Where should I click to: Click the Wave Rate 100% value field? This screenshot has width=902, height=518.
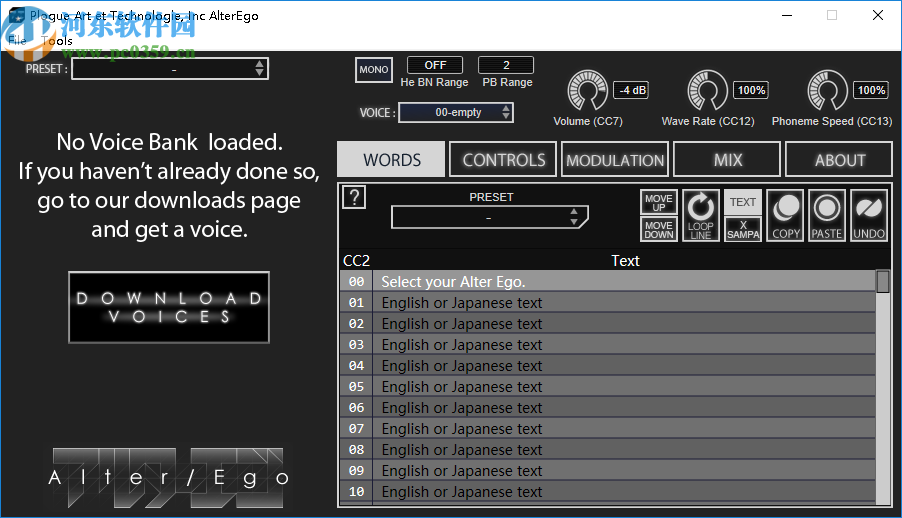click(x=751, y=90)
